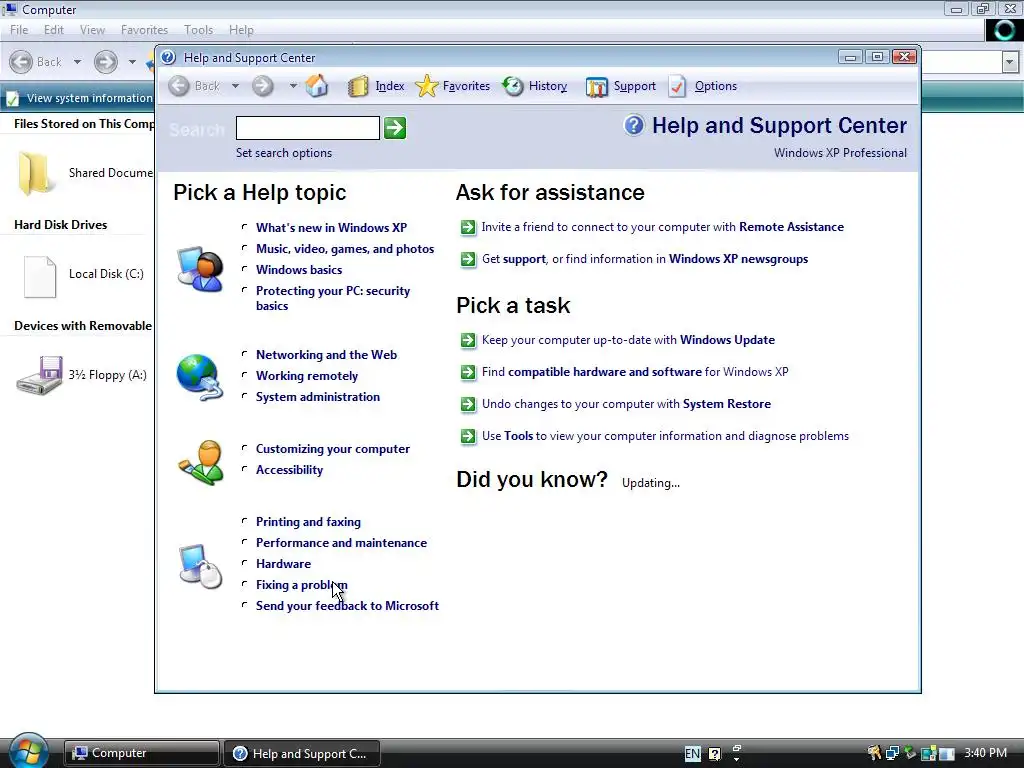
Task: Open Networking and the Web topic
Action: tap(326, 355)
